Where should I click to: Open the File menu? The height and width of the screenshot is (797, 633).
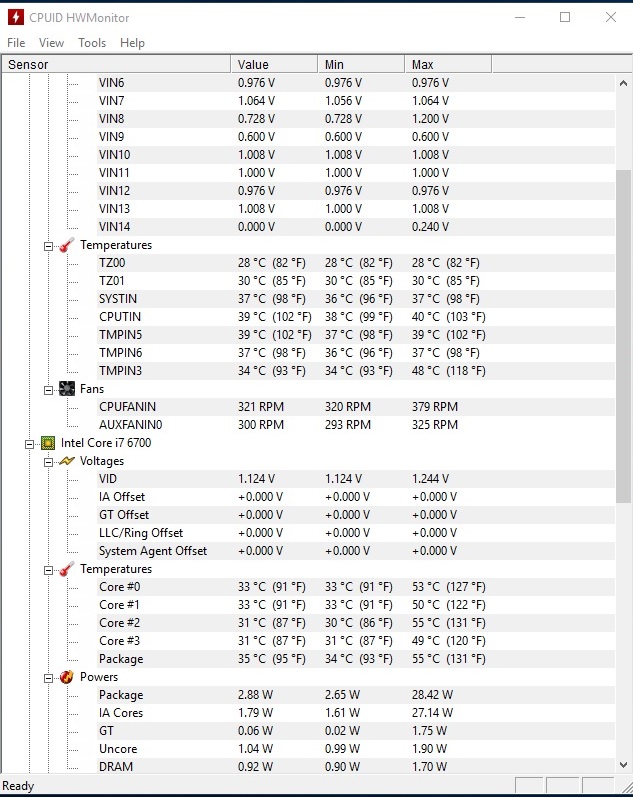[16, 43]
